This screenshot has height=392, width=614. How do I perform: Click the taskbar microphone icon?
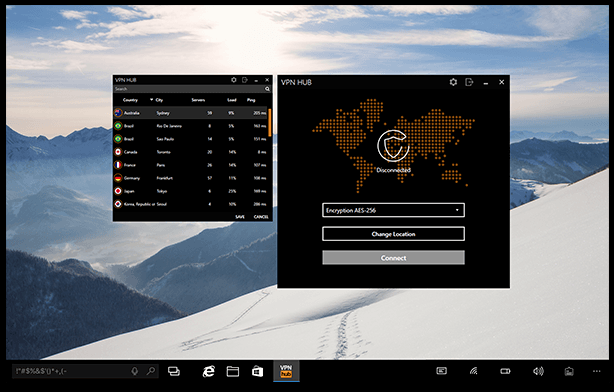click(x=135, y=371)
